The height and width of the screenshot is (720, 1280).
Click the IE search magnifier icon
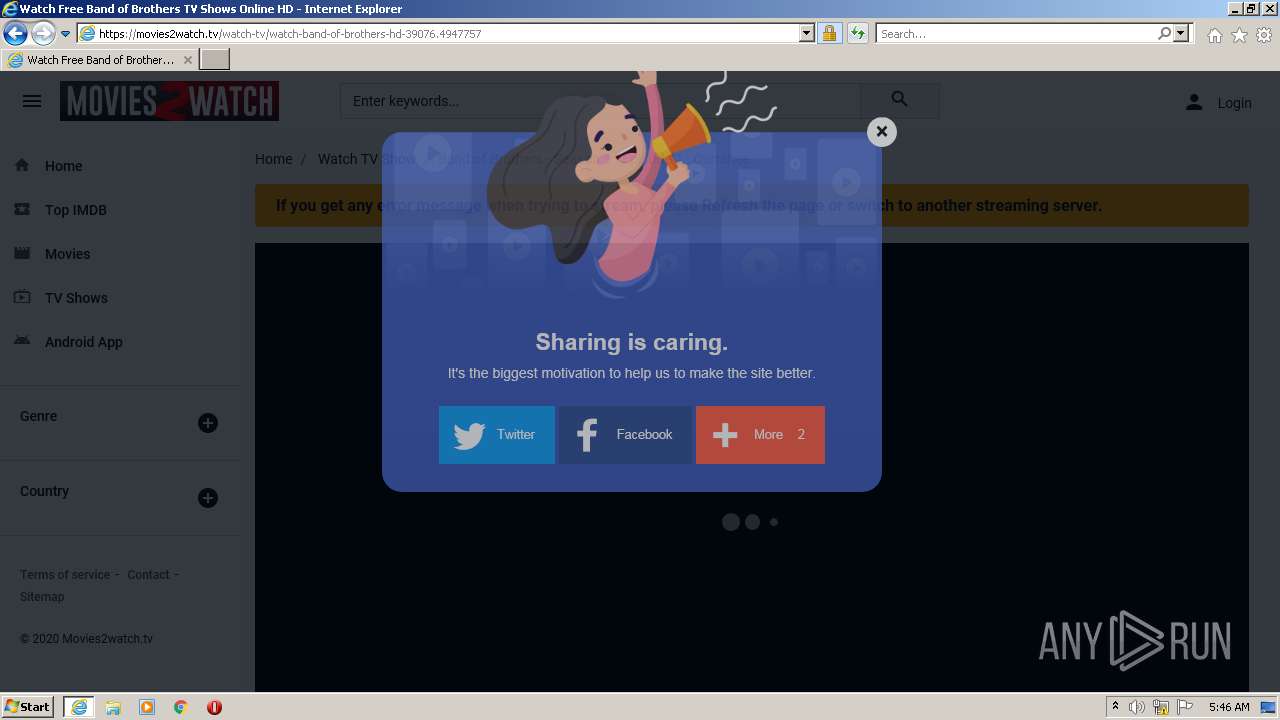click(1164, 34)
